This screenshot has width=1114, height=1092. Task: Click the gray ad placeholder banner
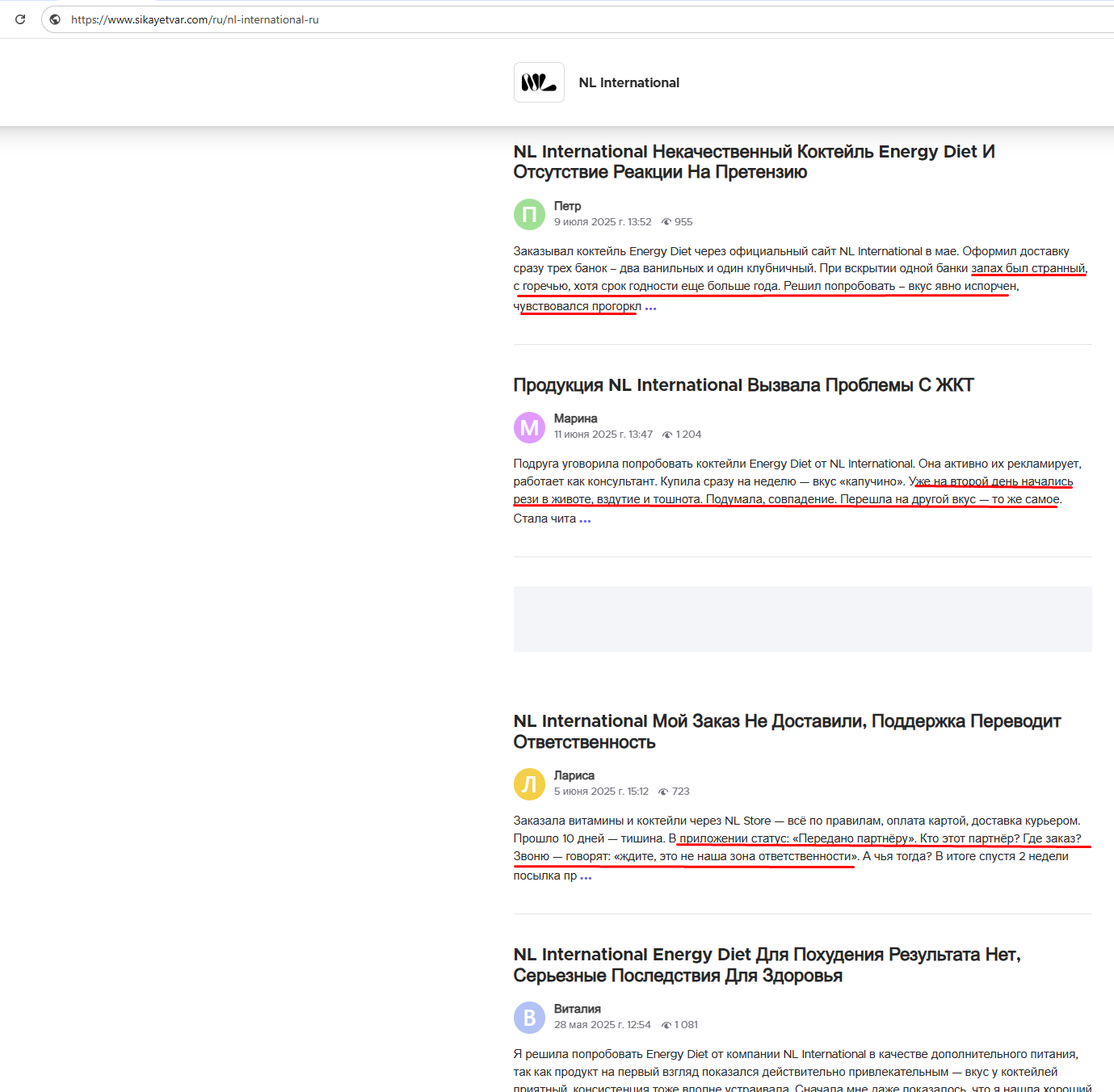[x=802, y=619]
